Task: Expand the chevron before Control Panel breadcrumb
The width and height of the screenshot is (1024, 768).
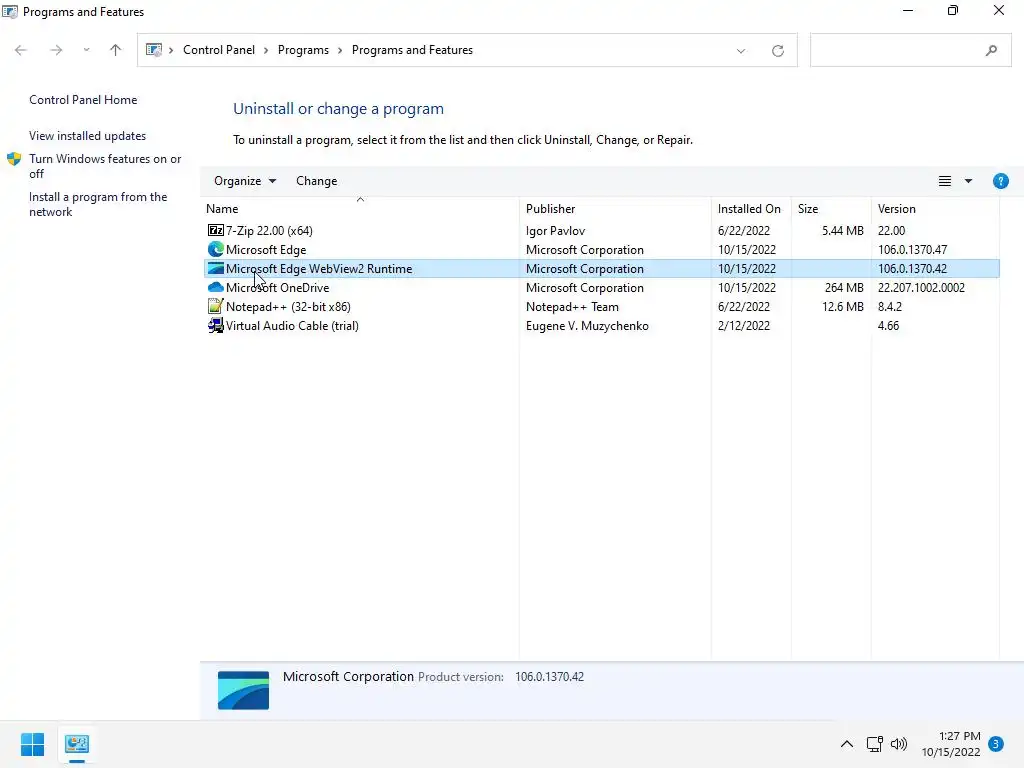Action: (171, 50)
